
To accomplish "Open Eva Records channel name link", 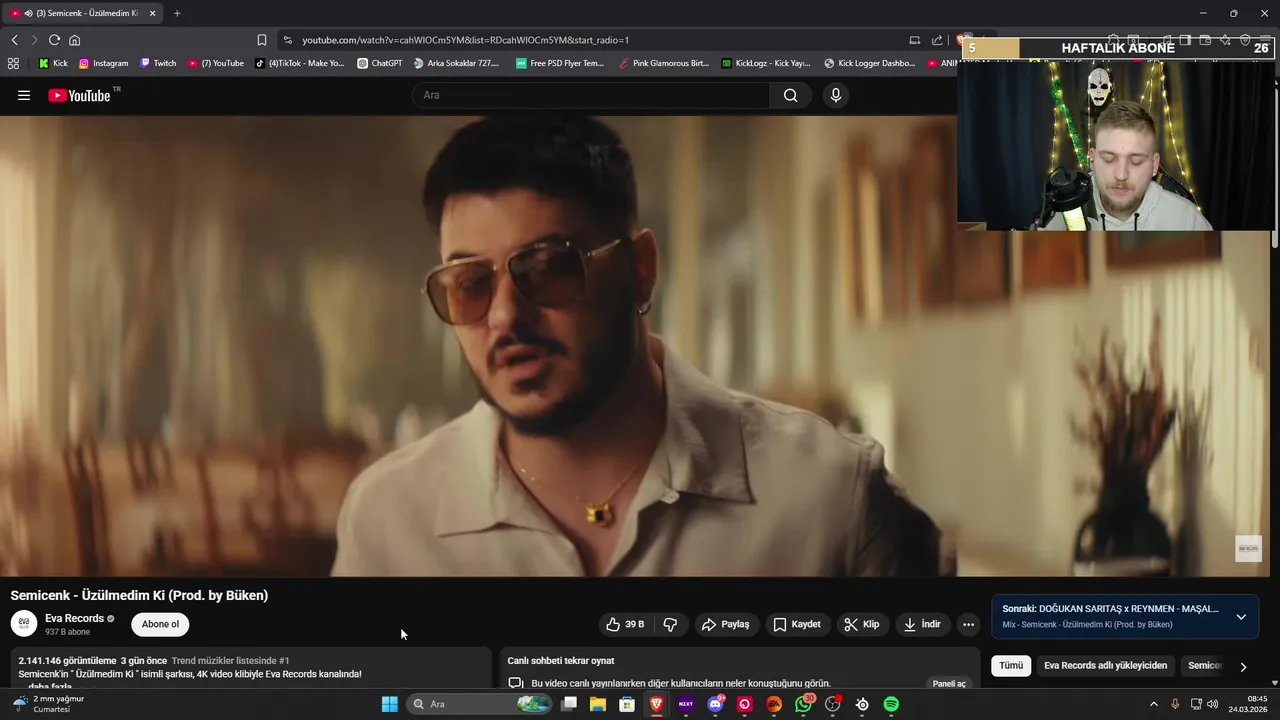I will 74,618.
